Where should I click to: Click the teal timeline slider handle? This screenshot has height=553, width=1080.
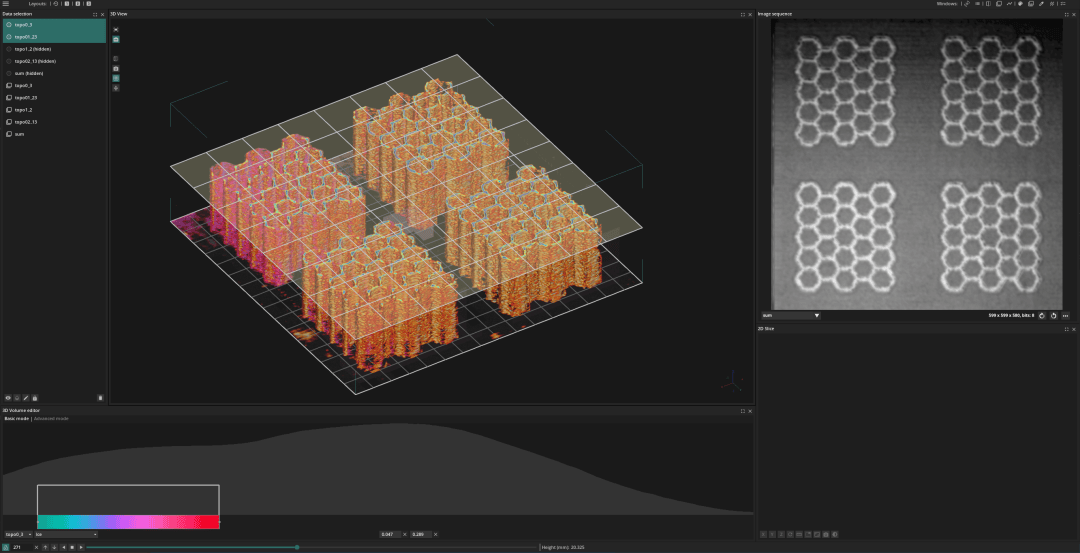click(x=297, y=547)
